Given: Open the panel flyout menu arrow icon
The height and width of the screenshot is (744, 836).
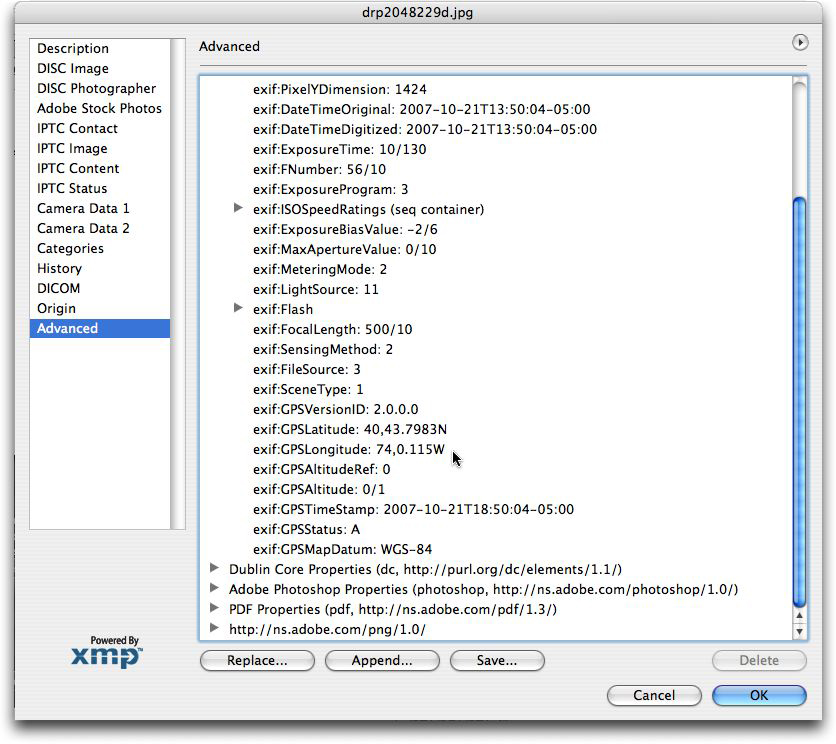Looking at the screenshot, I should click(x=799, y=43).
